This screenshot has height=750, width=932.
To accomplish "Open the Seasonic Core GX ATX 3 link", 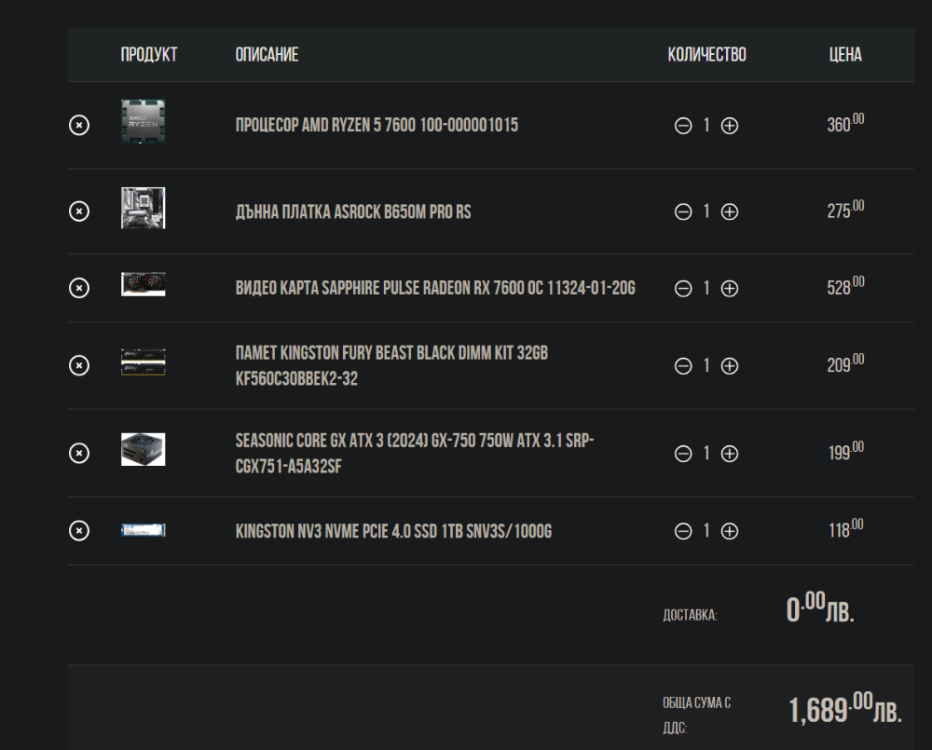I will (415, 453).
